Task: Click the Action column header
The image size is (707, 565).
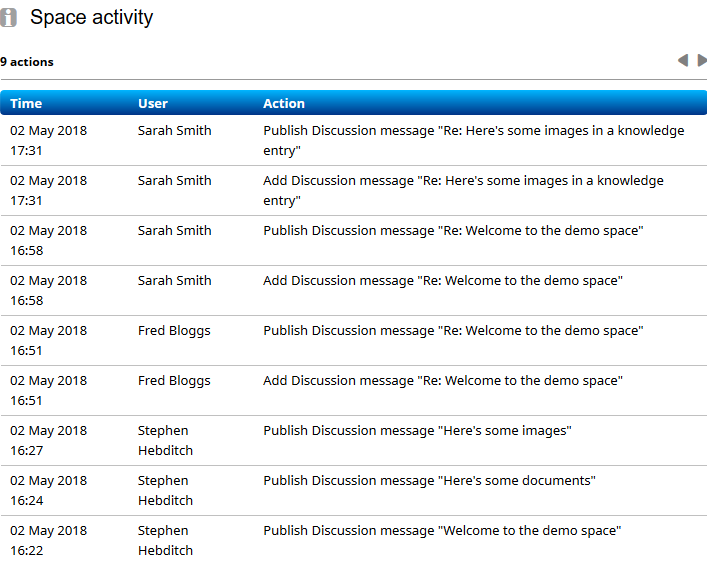Action: point(284,103)
